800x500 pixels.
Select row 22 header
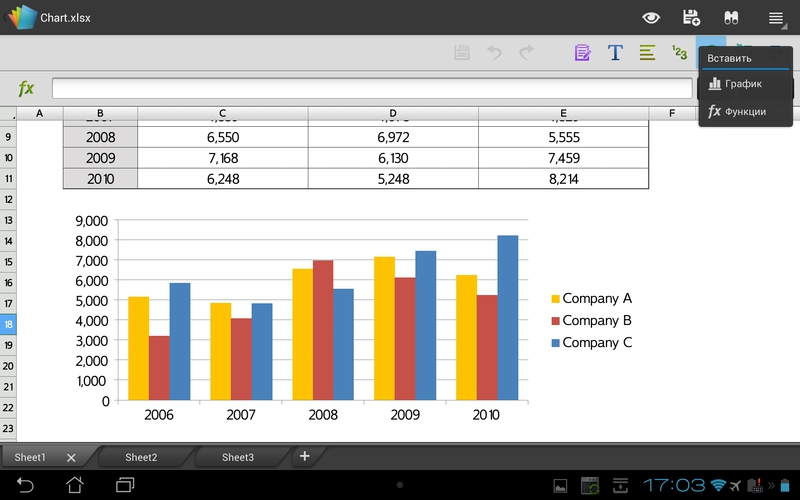tap(8, 407)
